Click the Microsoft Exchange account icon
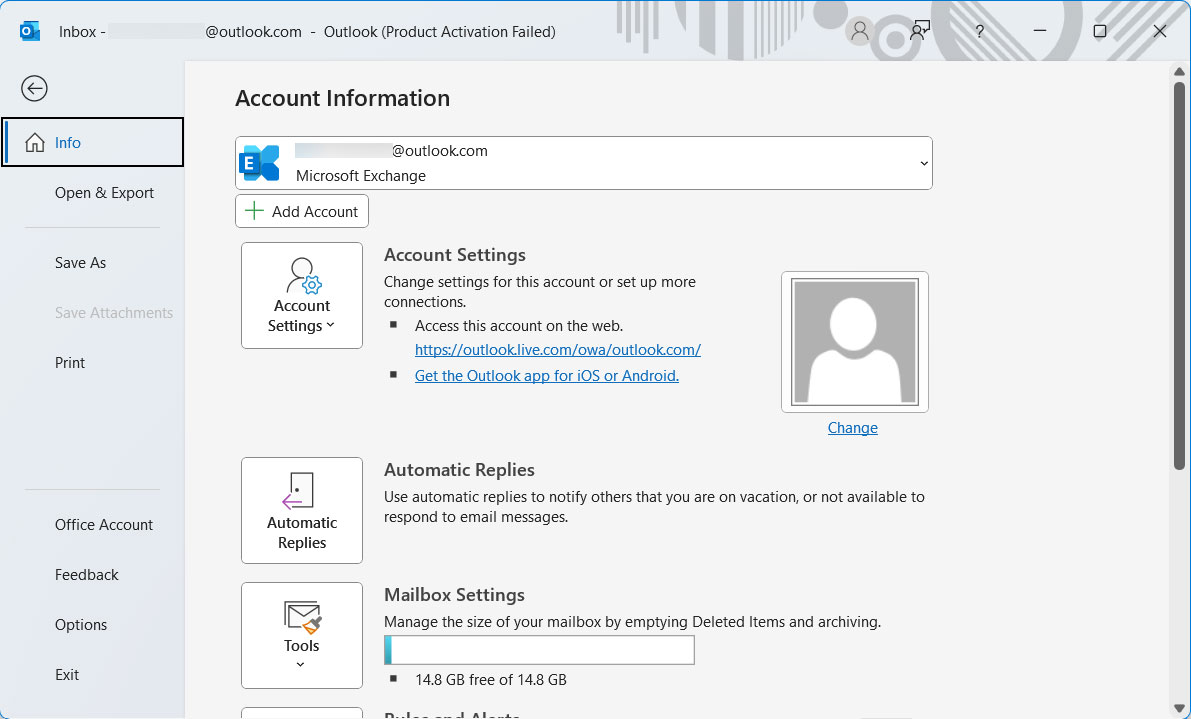Viewport: 1191px width, 719px height. [259, 162]
